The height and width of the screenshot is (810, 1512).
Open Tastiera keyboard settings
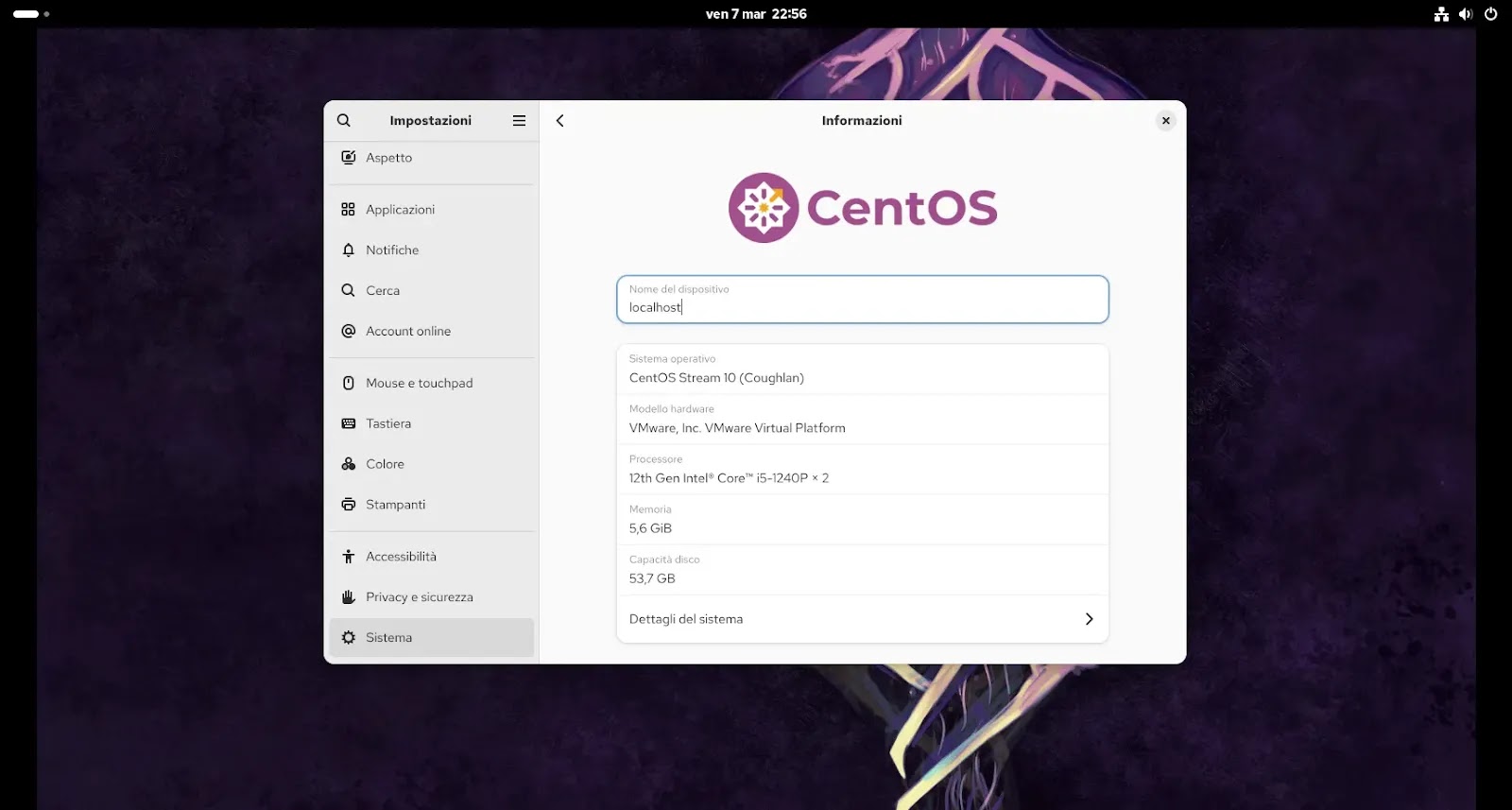388,424
